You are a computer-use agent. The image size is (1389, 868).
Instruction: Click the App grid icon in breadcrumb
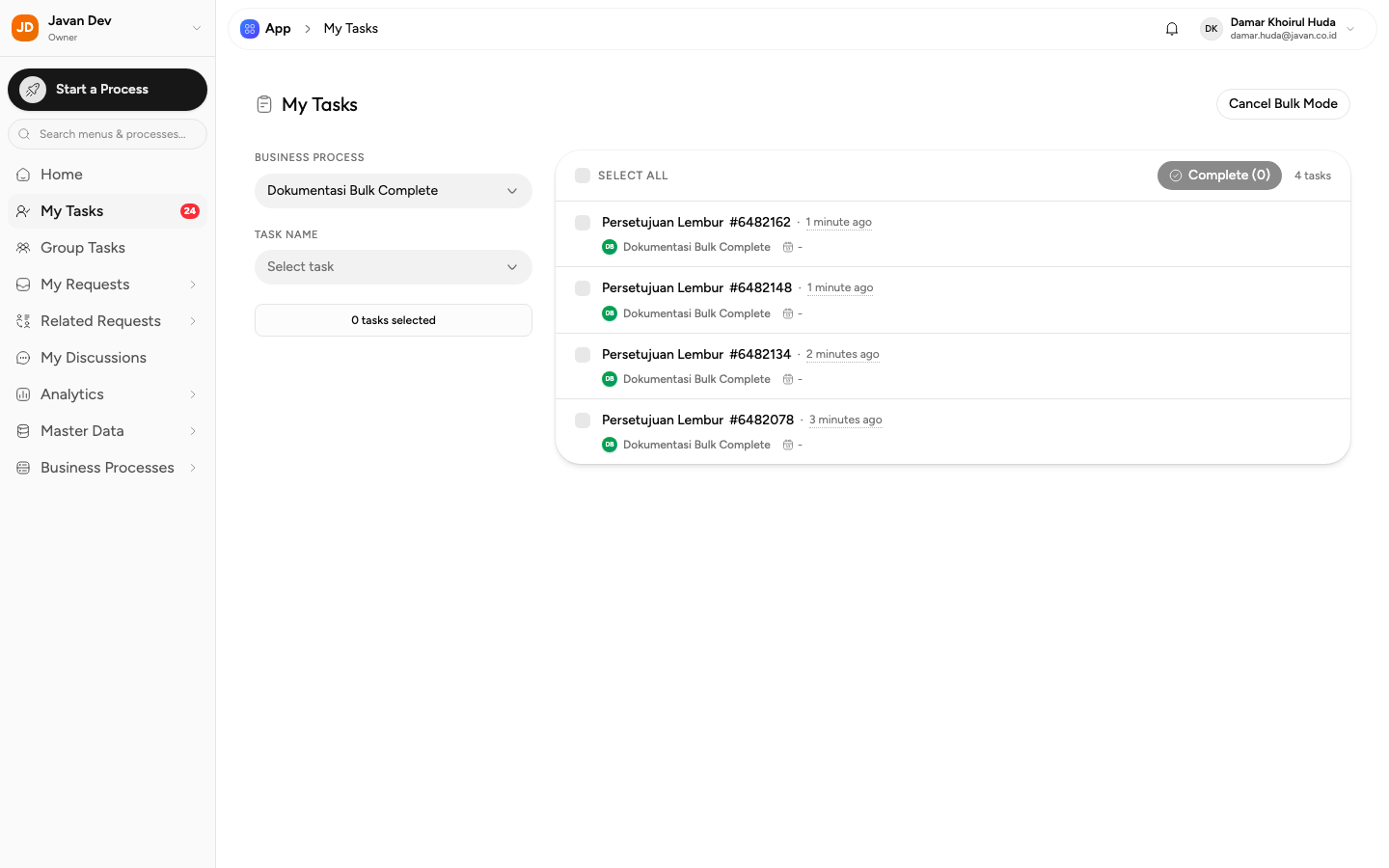click(x=250, y=29)
